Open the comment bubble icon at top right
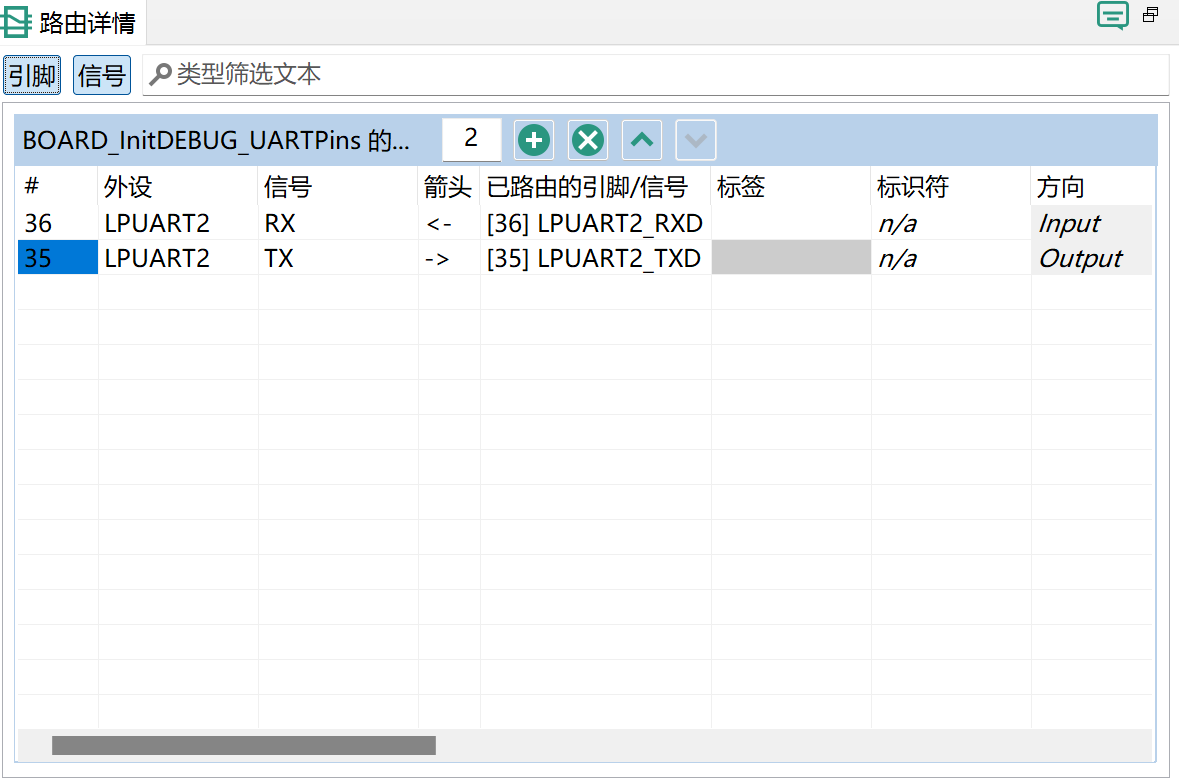Viewport: 1179px width, 779px height. tap(1112, 16)
